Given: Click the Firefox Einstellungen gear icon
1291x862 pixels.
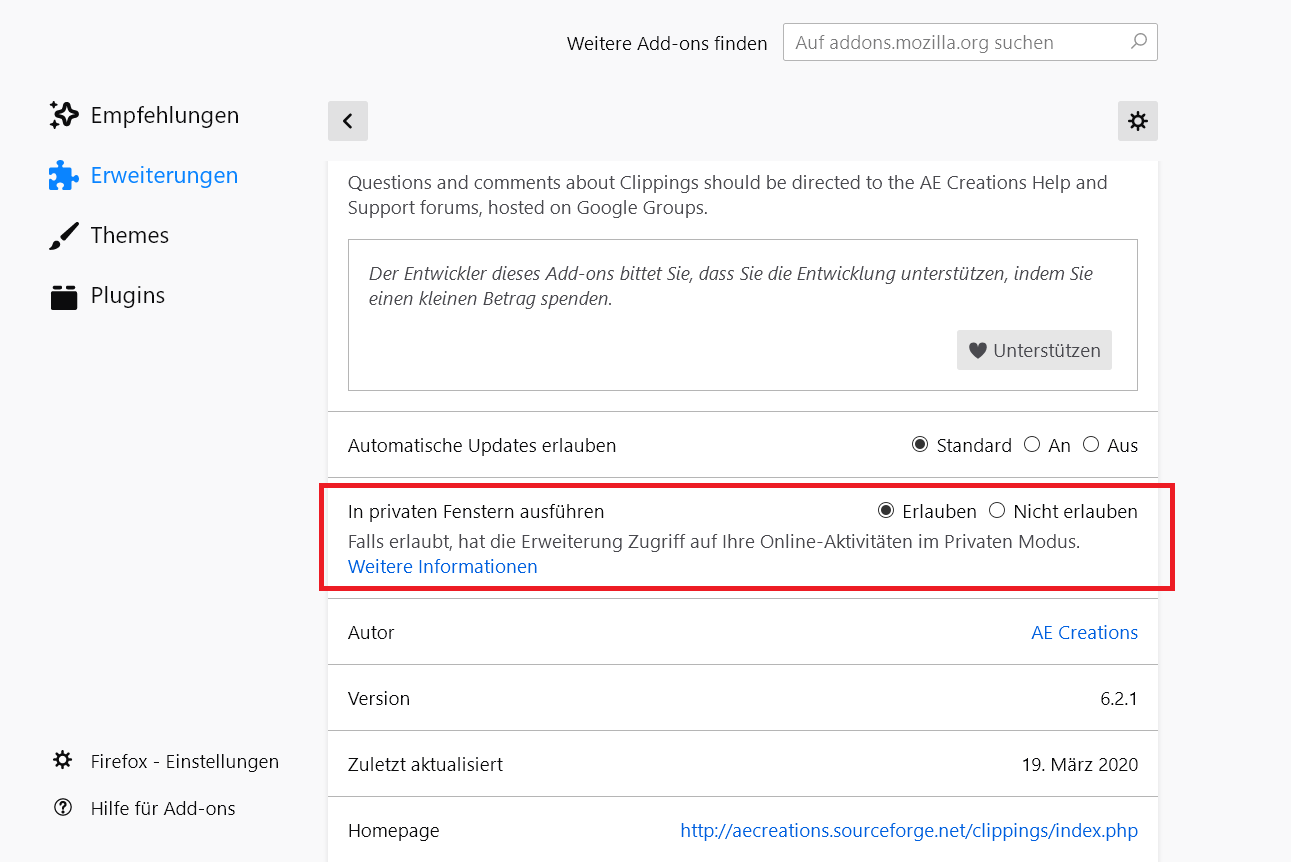Looking at the screenshot, I should click(x=63, y=761).
